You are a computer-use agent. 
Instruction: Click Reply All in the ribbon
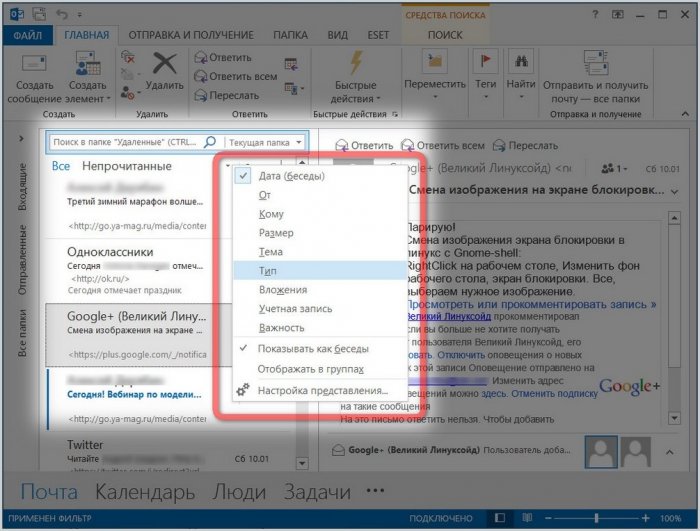coord(235,76)
